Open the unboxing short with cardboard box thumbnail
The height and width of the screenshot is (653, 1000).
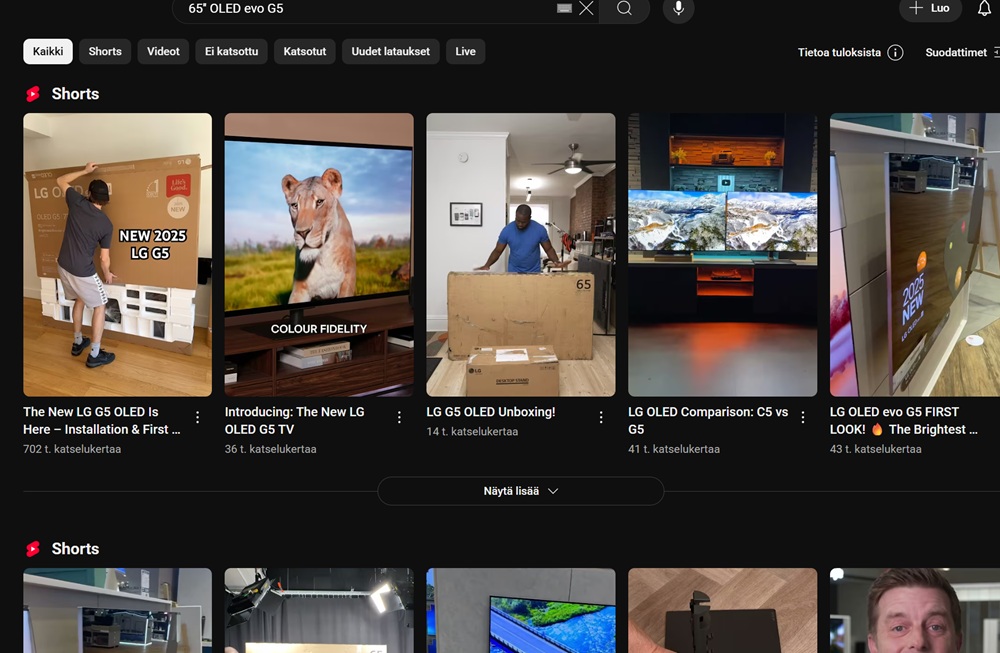pyautogui.click(x=521, y=254)
